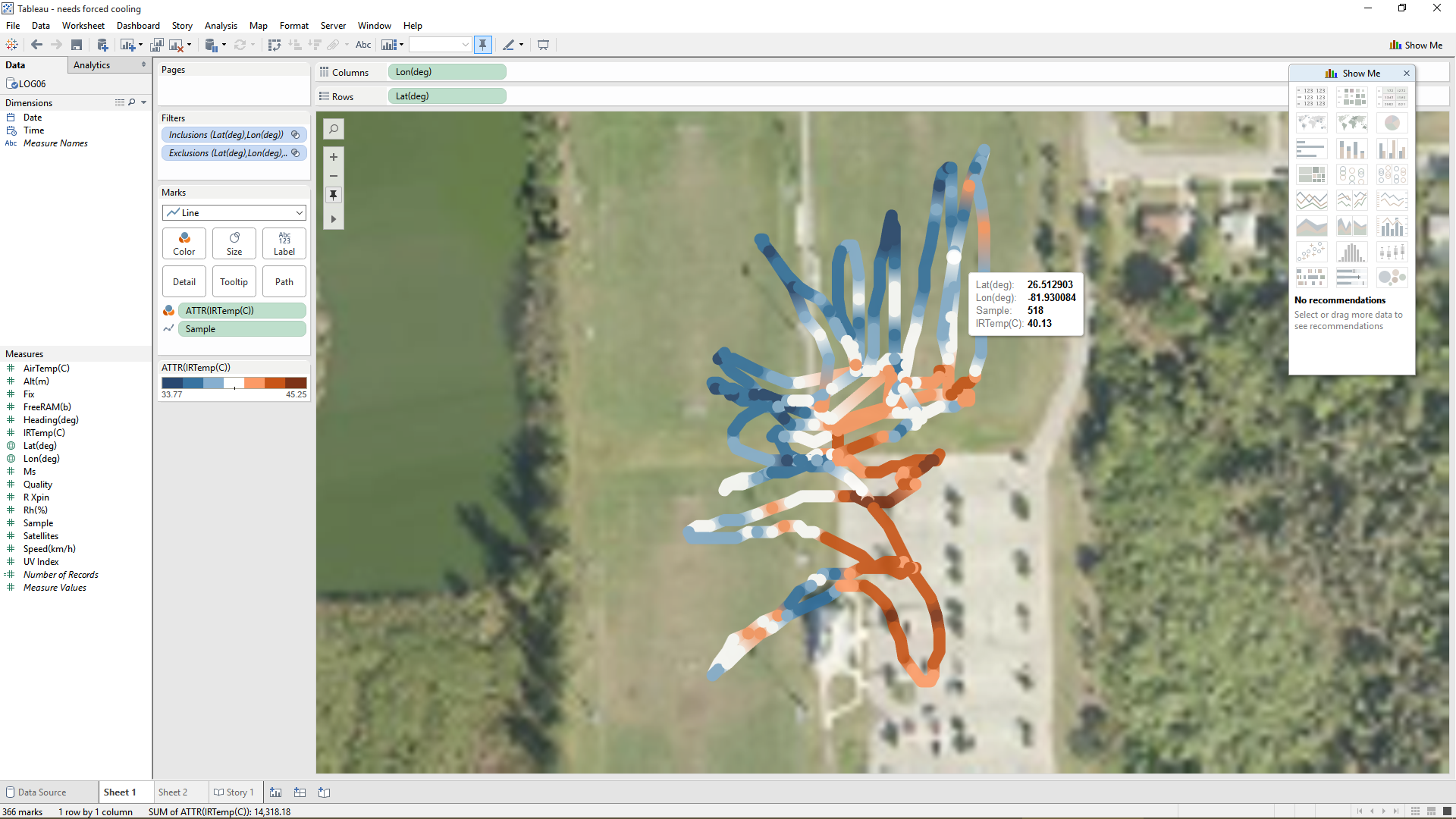
Task: Click the map search magnifier icon
Action: [334, 129]
